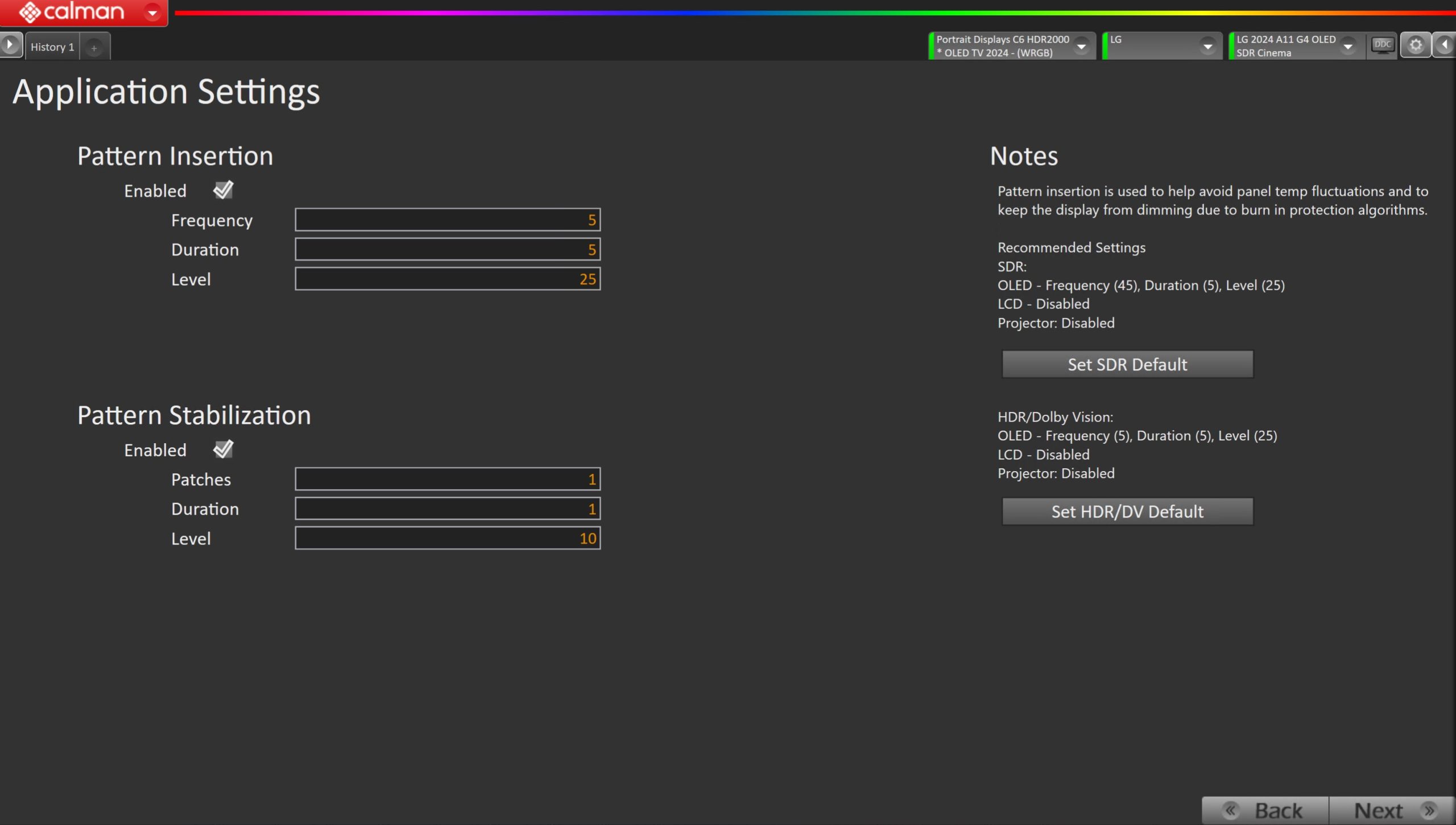1456x825 pixels.
Task: Edit the Pattern Stabilization Patches field
Action: [x=448, y=479]
